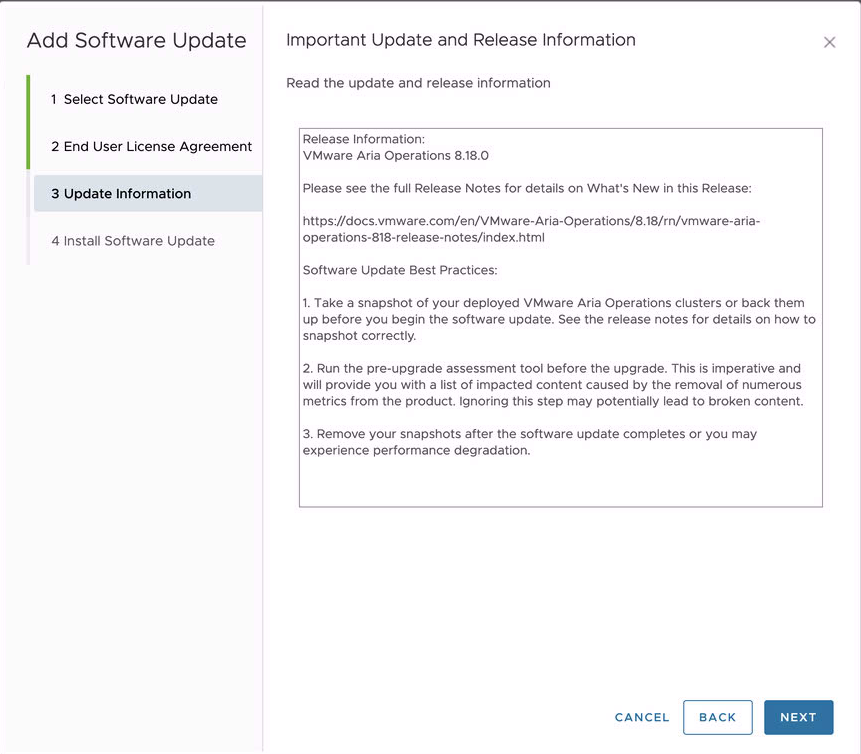Click the VMware Aria Operations 8.18.0 line
The width and height of the screenshot is (861, 754).
coord(395,155)
